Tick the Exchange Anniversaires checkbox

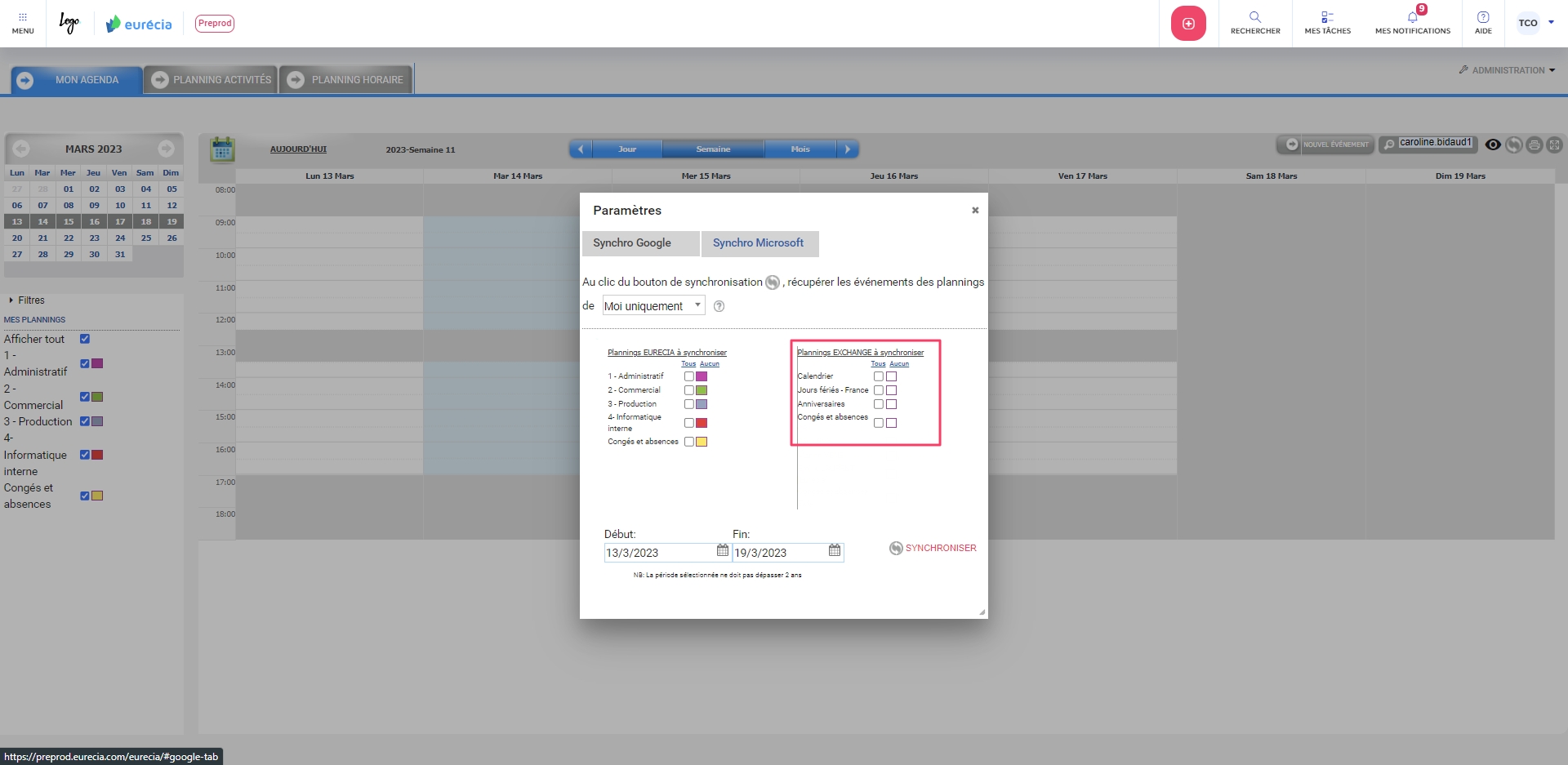click(879, 404)
